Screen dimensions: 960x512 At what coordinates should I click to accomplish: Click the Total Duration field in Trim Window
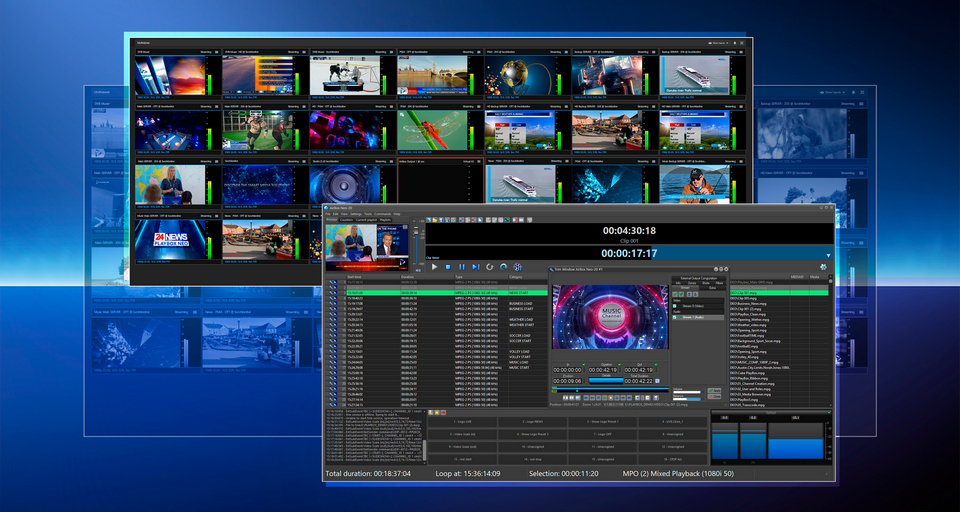coord(639,381)
